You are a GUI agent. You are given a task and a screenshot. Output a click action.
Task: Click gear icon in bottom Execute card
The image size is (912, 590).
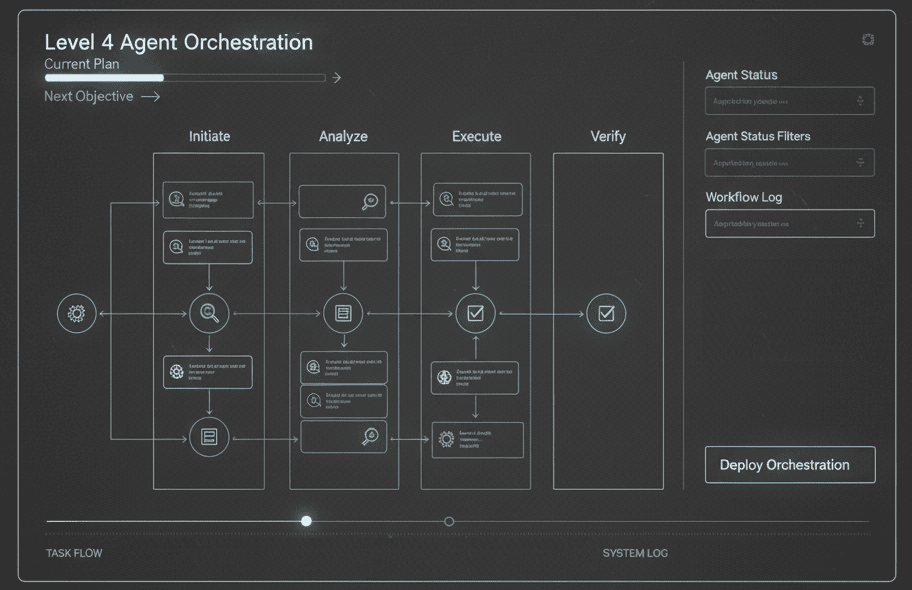pos(446,439)
